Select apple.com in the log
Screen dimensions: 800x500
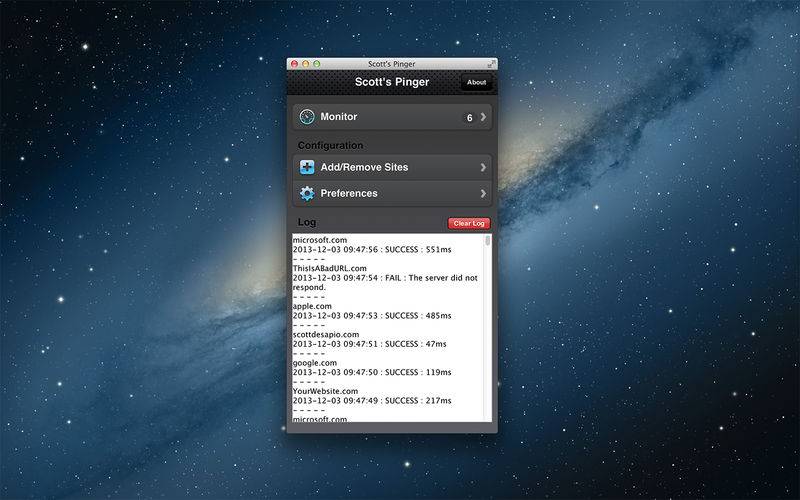point(312,306)
